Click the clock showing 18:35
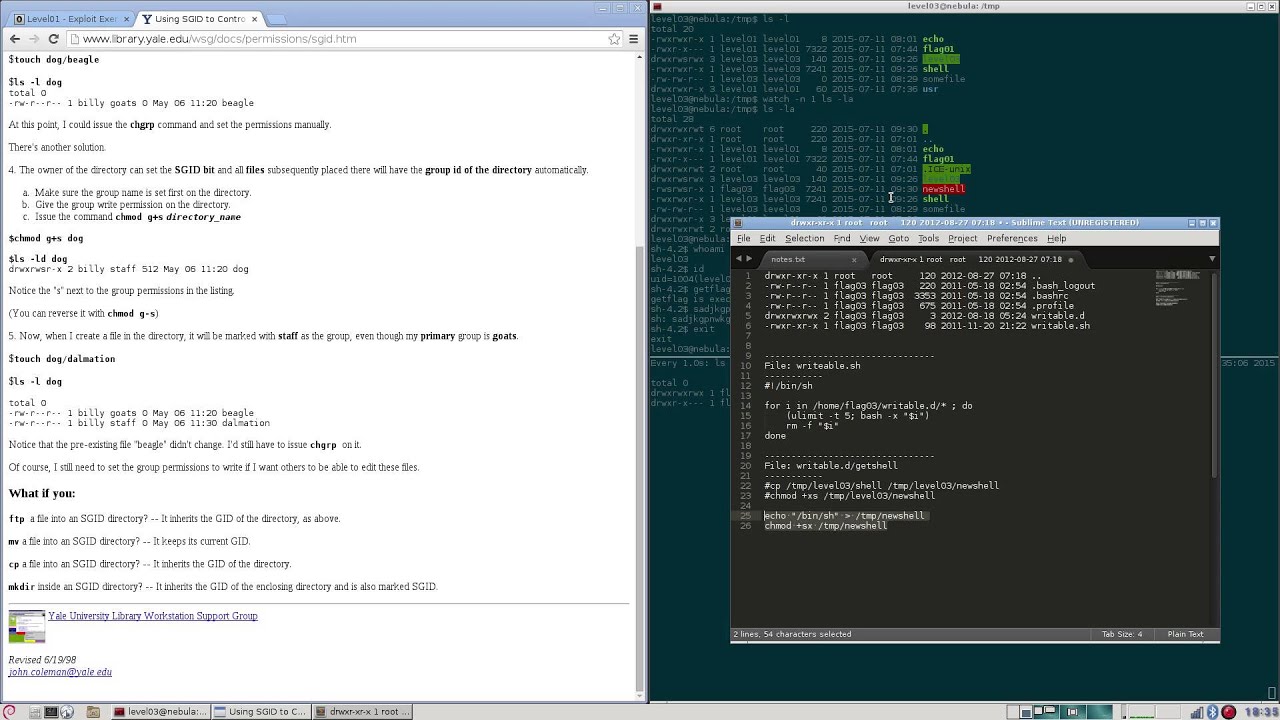1280x720 pixels. (1260, 712)
